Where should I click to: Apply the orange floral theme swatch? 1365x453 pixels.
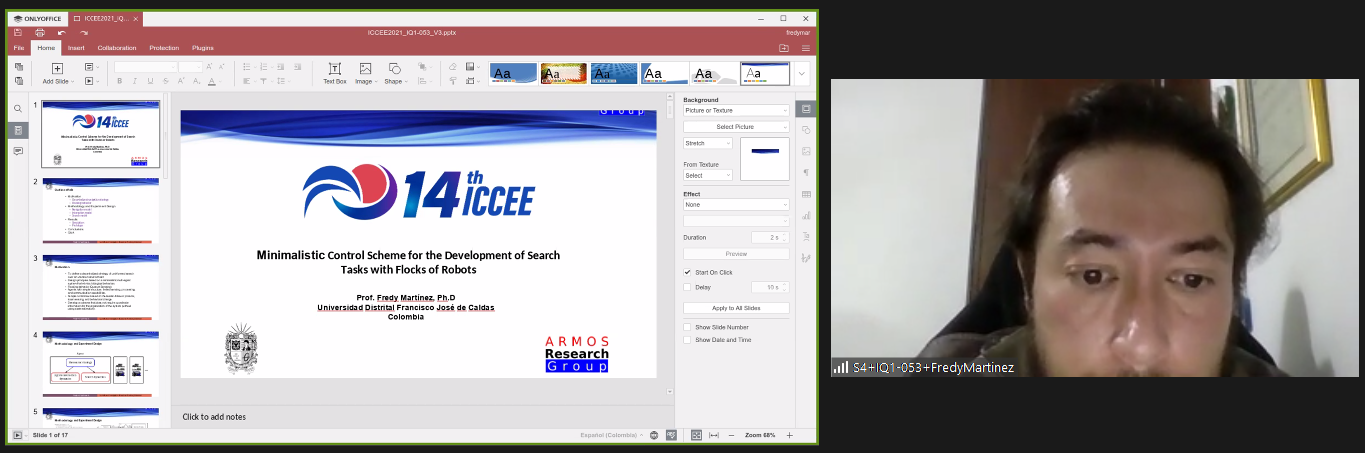(564, 74)
